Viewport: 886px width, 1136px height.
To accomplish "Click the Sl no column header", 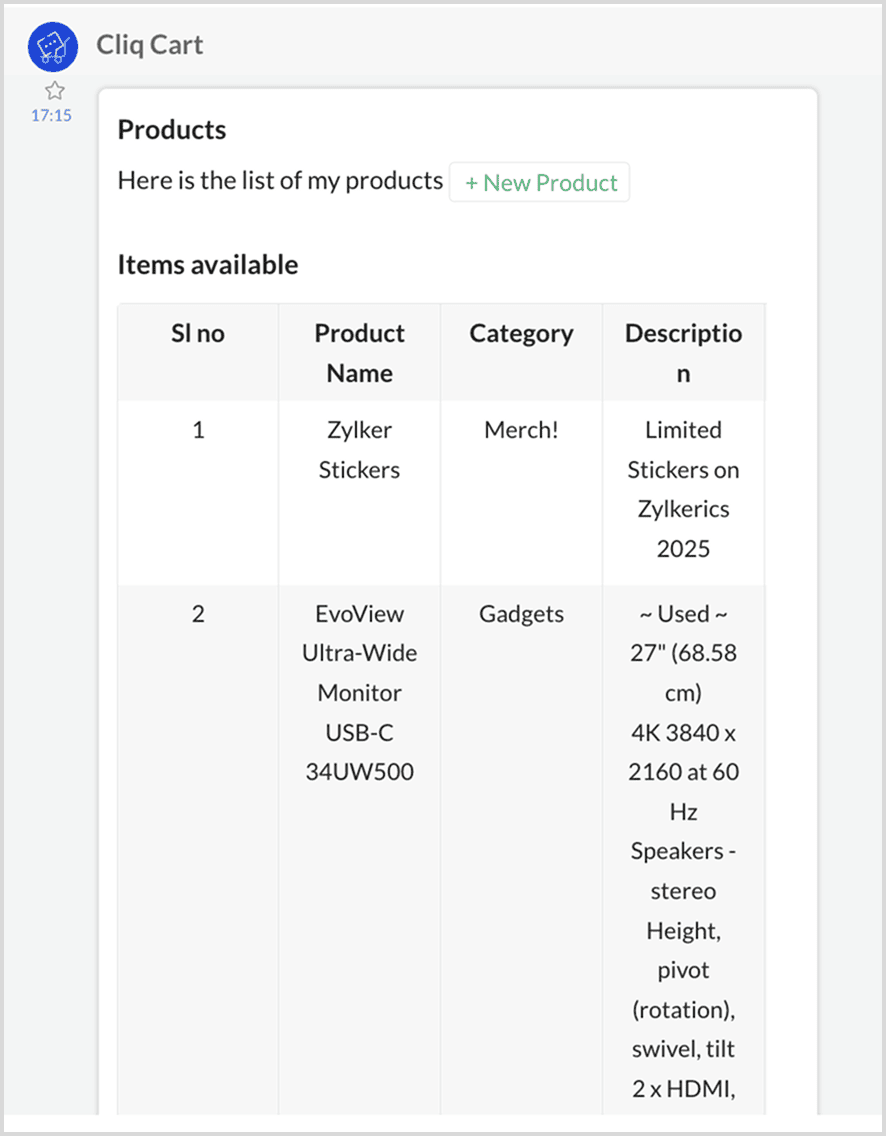I will pyautogui.click(x=198, y=333).
